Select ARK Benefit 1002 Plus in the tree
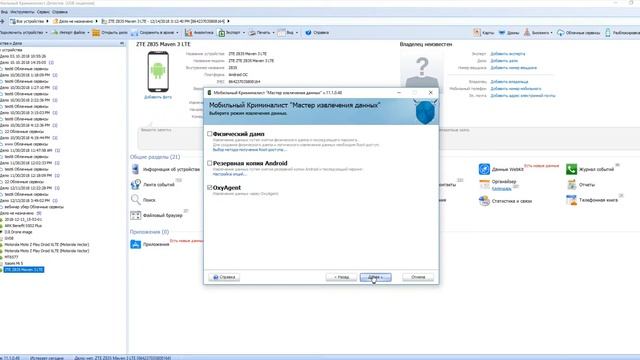This screenshot has width=640, height=360. [23, 226]
